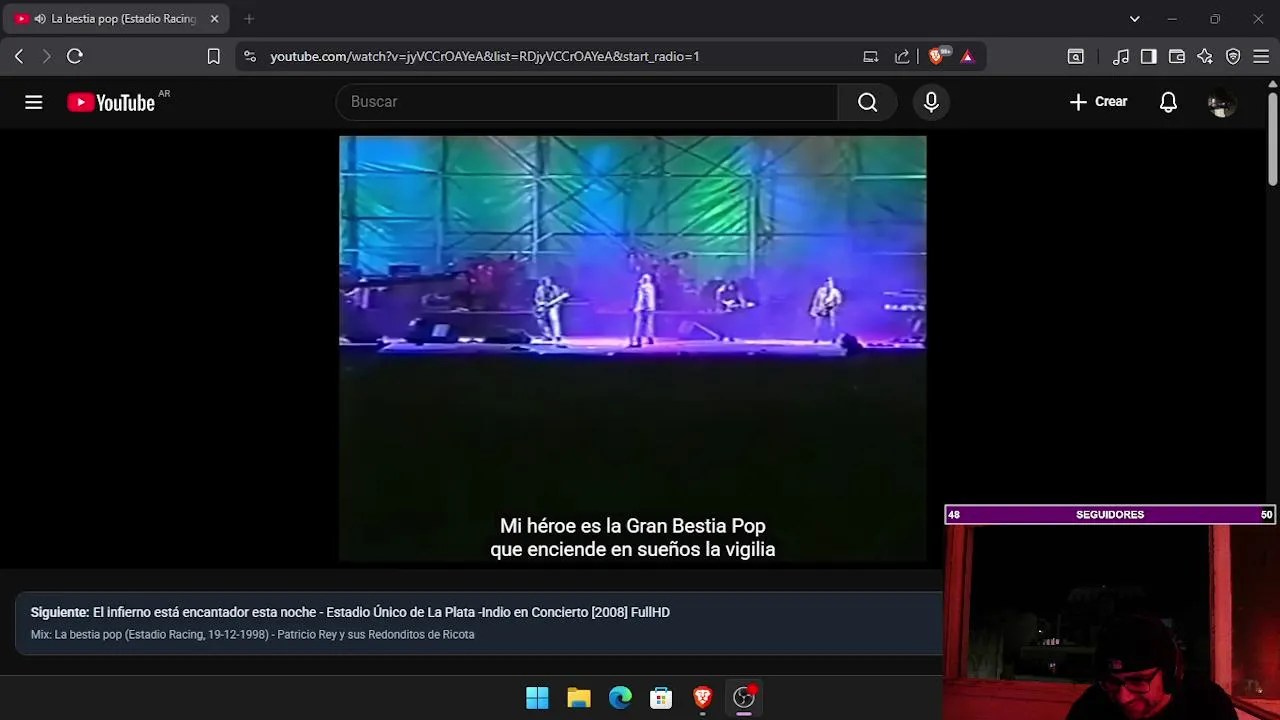
Task: Click the page vertical scrollbar thumb
Action: [x=1273, y=139]
